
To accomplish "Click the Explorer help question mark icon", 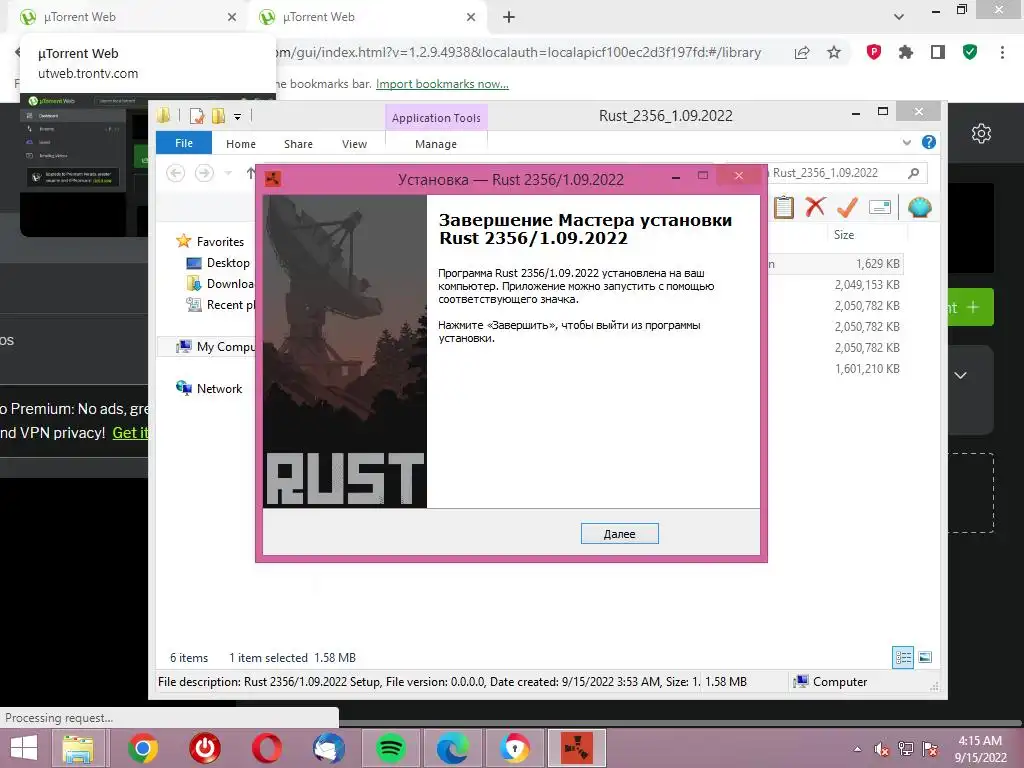I will pos(928,142).
